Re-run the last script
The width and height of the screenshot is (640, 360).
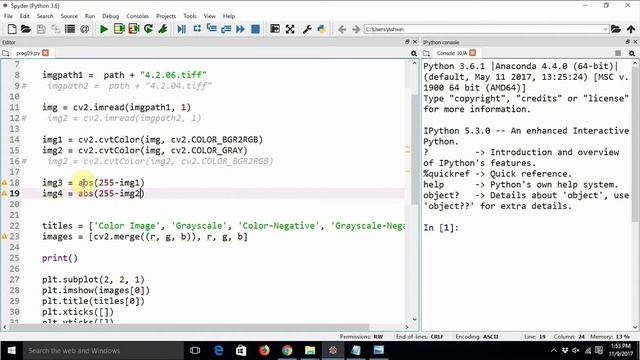[x=148, y=29]
